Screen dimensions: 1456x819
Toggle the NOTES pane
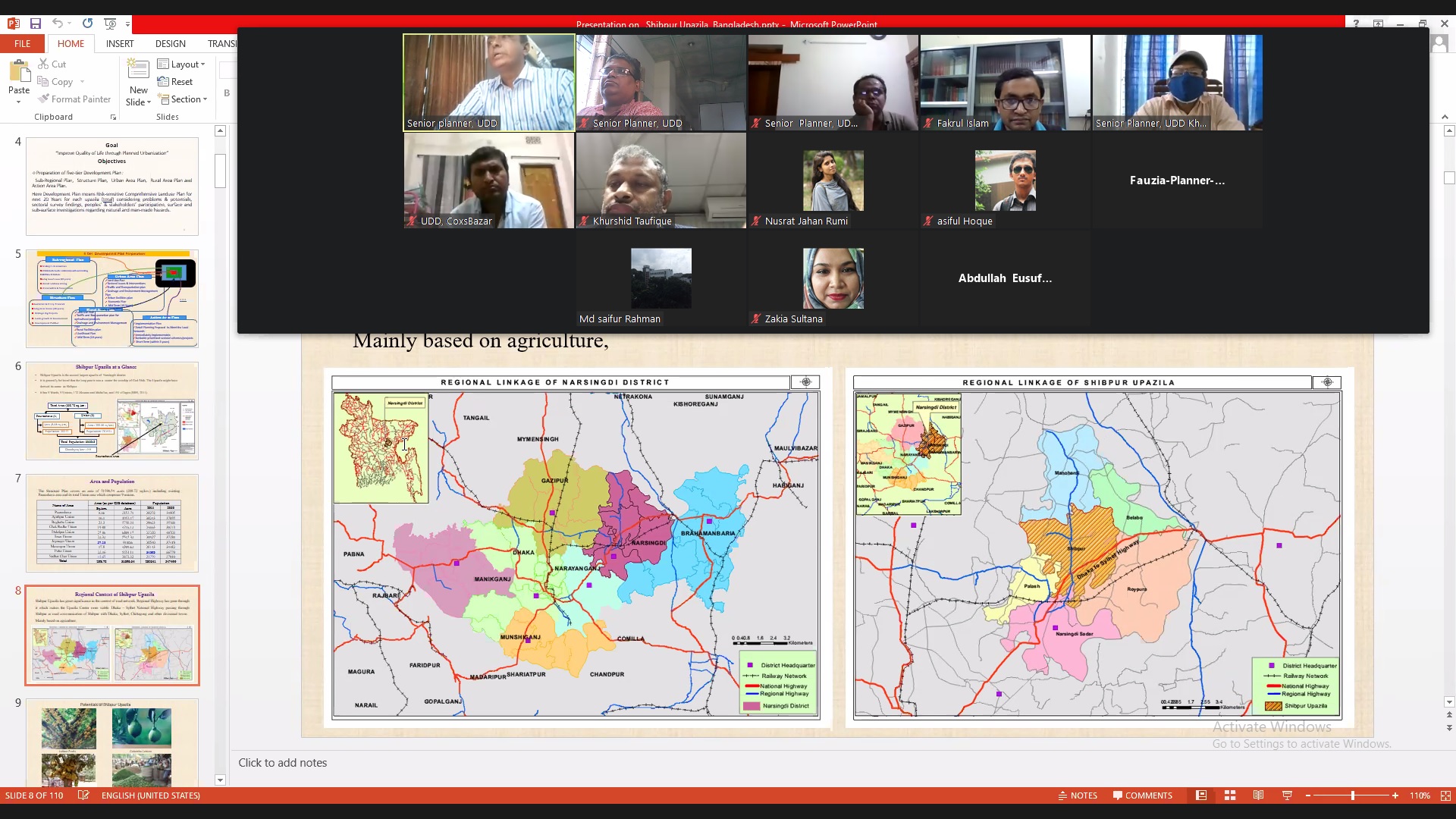[1078, 795]
